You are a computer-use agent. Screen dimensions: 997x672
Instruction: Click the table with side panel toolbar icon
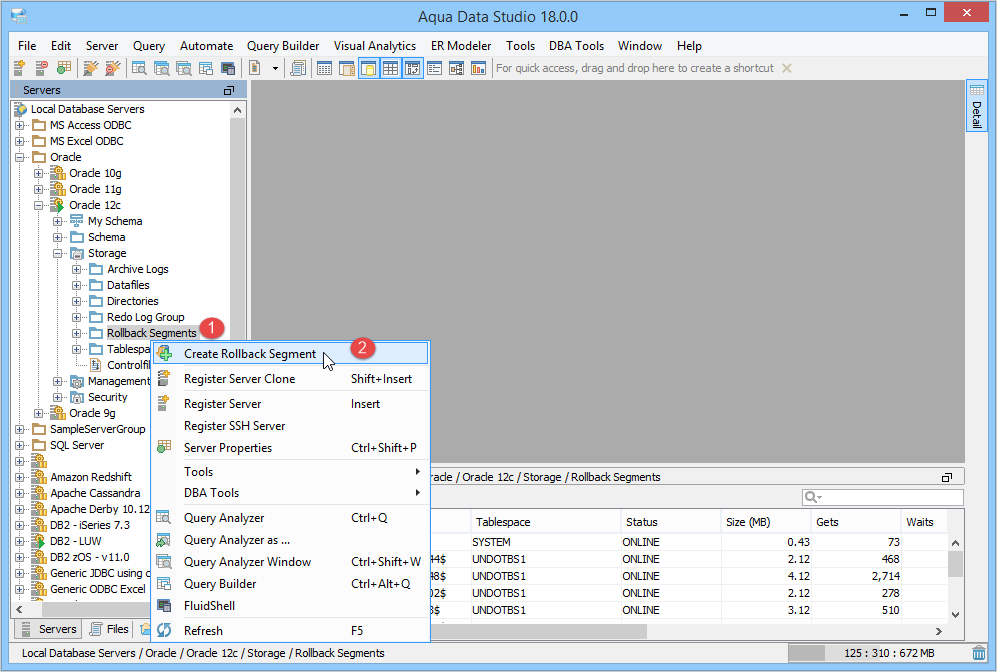point(347,68)
